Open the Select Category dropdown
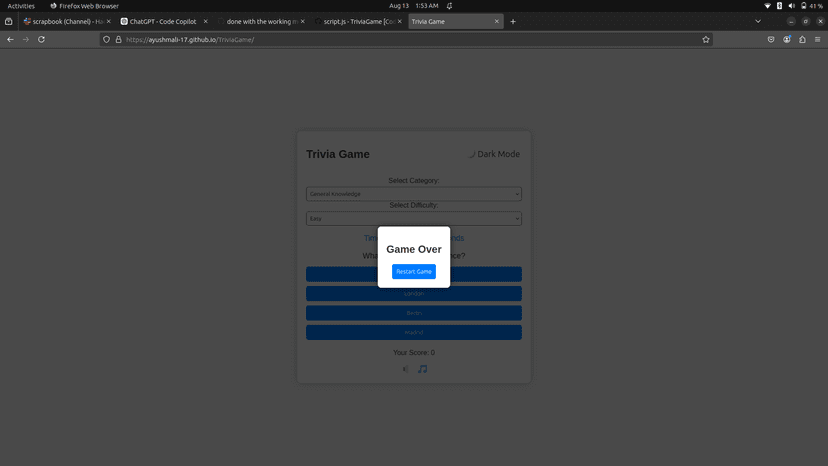 pyautogui.click(x=413, y=194)
